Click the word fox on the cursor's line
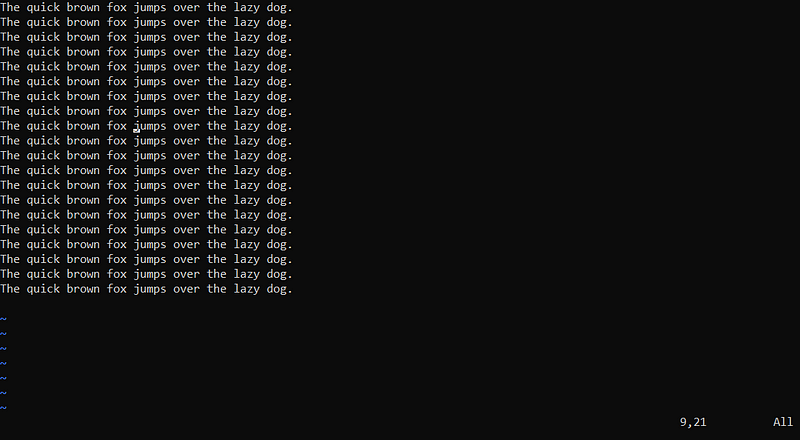Viewport: 800px width, 440px height. tap(116, 126)
